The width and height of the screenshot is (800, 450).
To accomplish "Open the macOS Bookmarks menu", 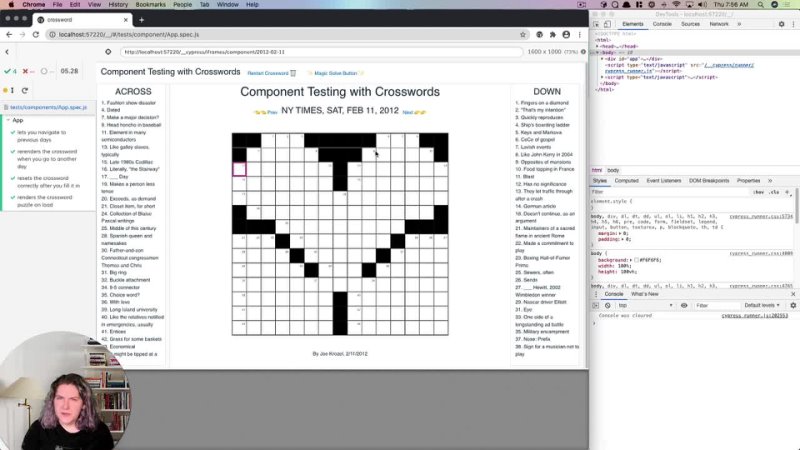I will click(x=150, y=5).
